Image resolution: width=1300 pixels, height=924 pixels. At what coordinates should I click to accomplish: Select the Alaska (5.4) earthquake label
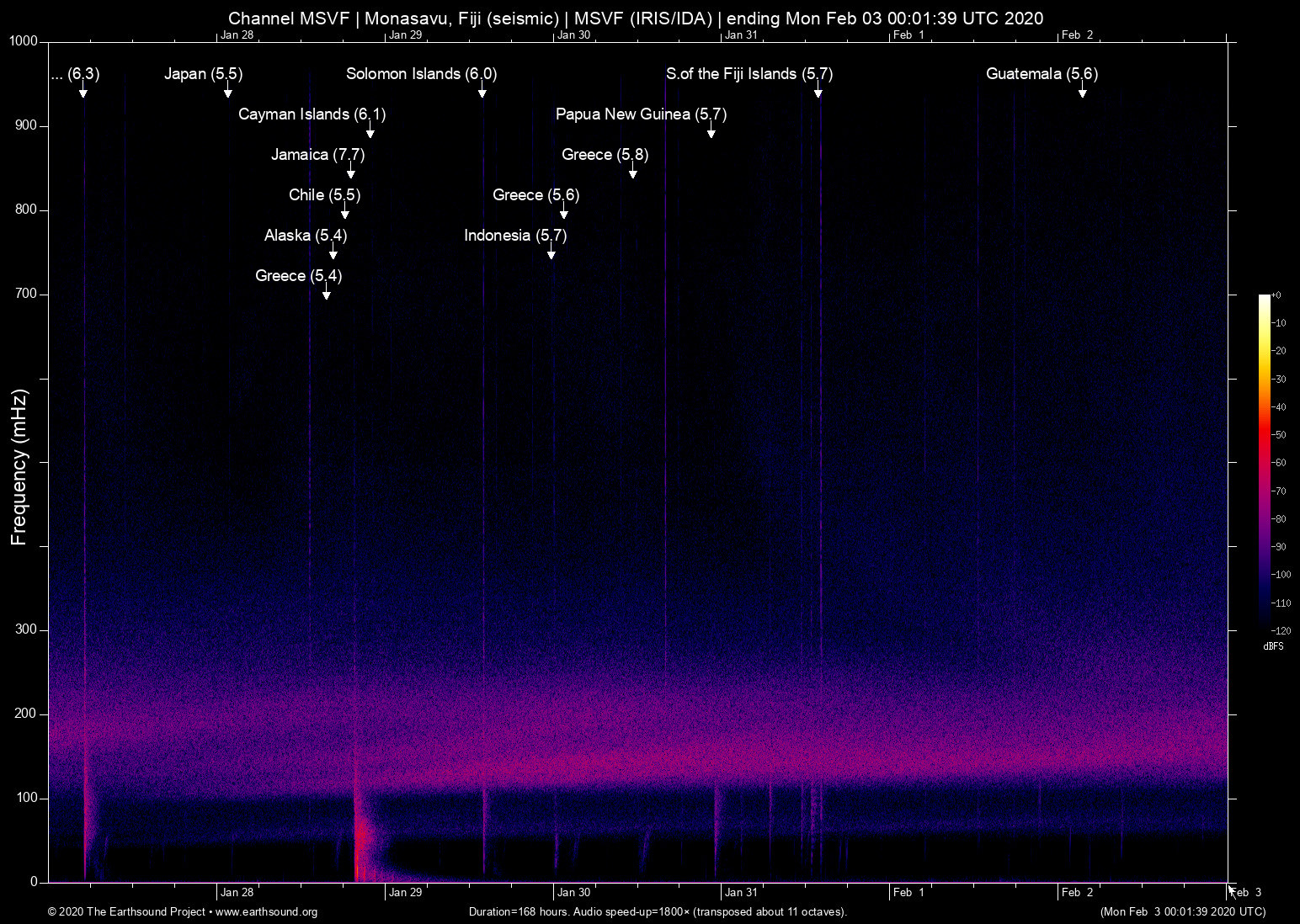[x=304, y=236]
